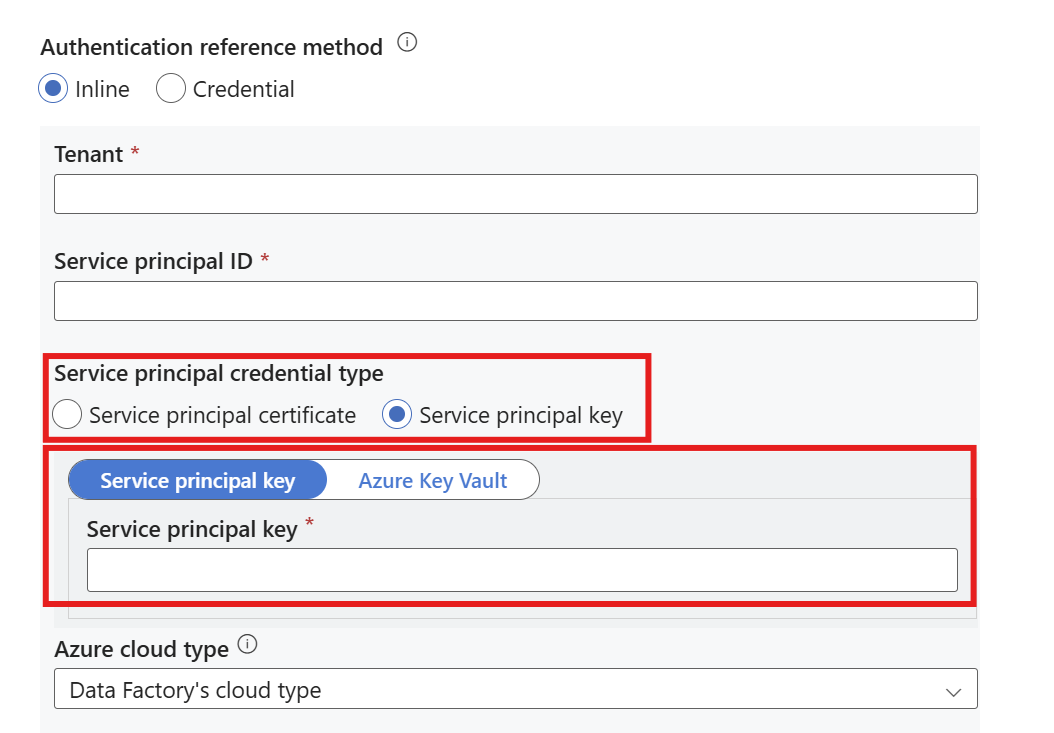
Task: Choose the Credential radio option
Action: (171, 89)
